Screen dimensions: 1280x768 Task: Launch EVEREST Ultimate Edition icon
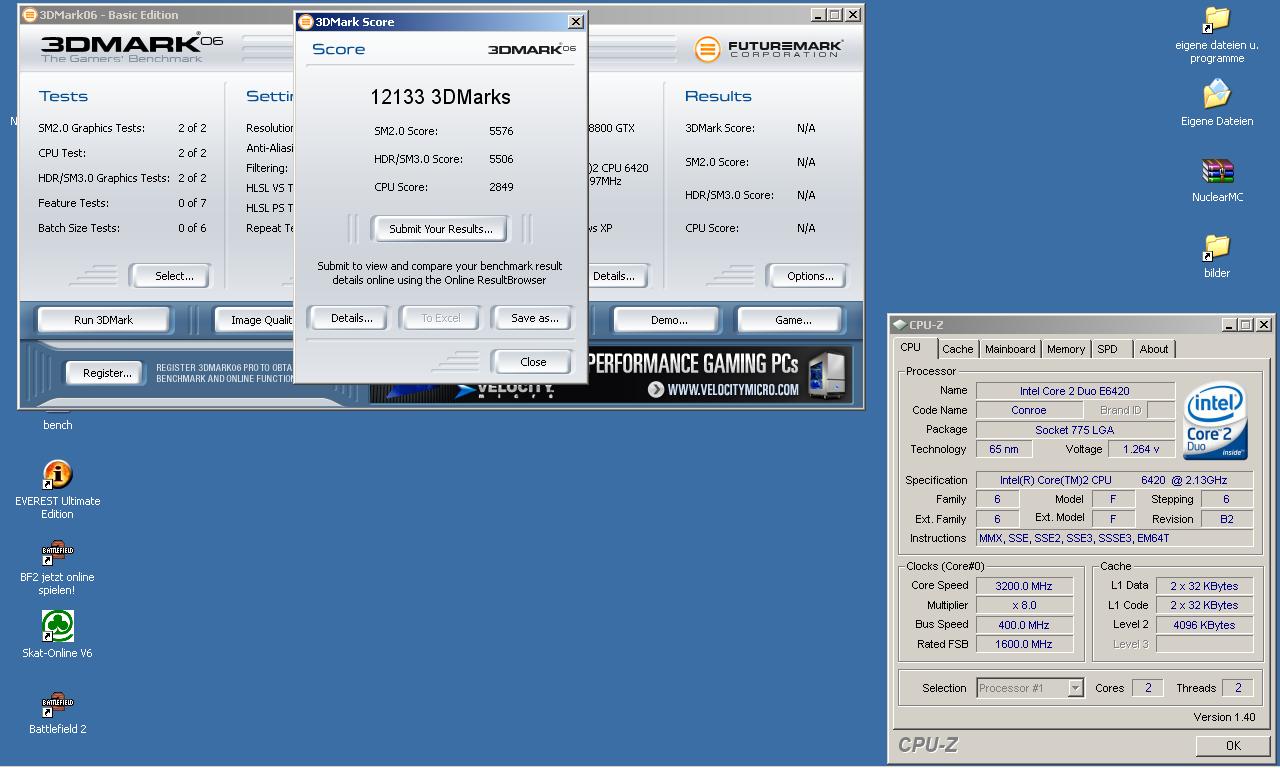coord(57,475)
